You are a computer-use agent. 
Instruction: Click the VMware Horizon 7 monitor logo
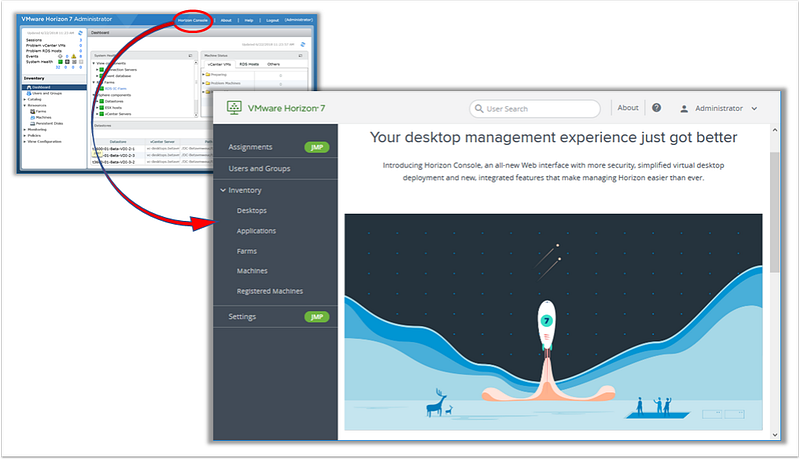[x=234, y=108]
